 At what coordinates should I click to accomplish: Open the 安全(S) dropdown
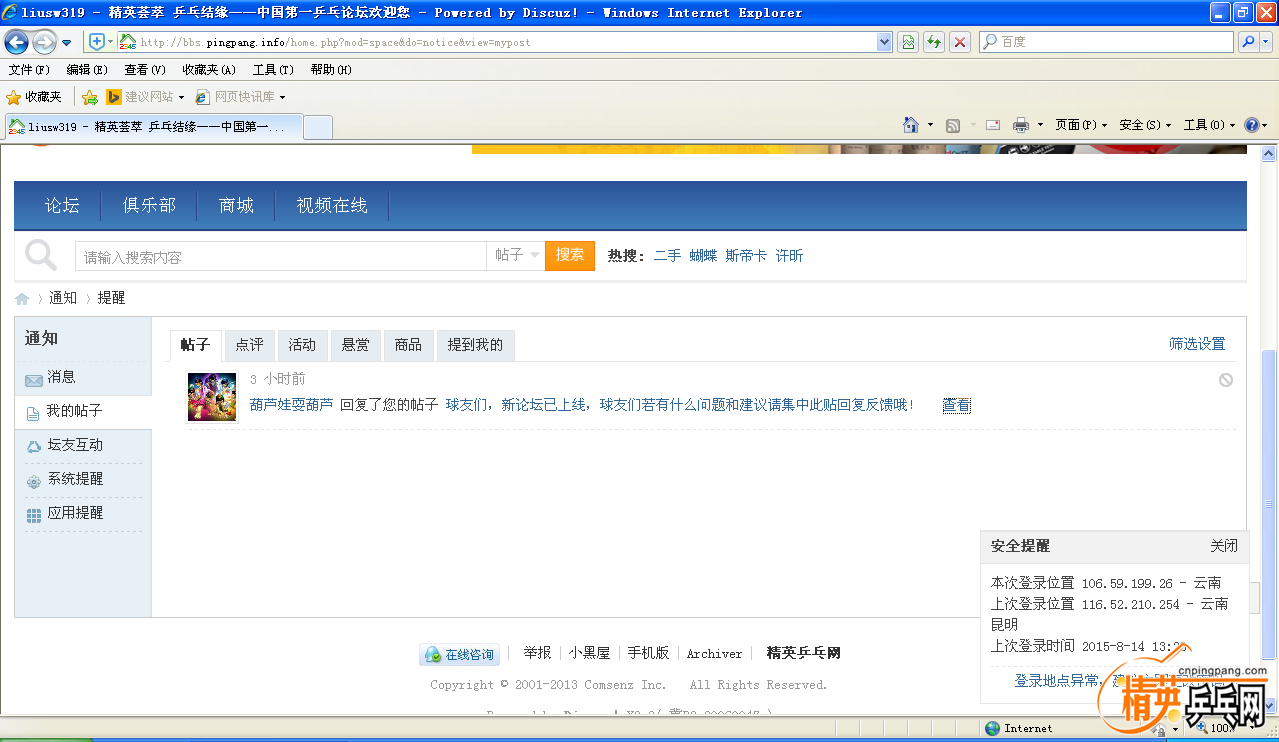coord(1141,124)
